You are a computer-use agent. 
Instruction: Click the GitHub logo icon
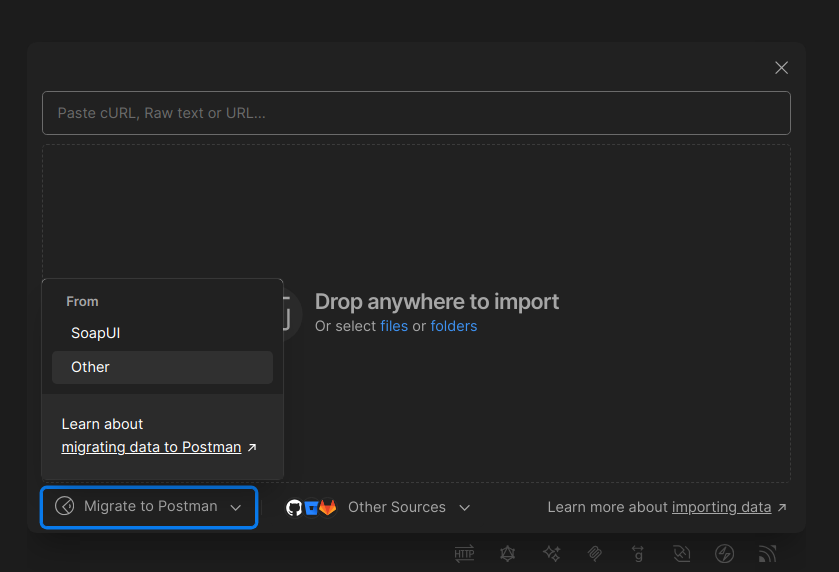(294, 507)
